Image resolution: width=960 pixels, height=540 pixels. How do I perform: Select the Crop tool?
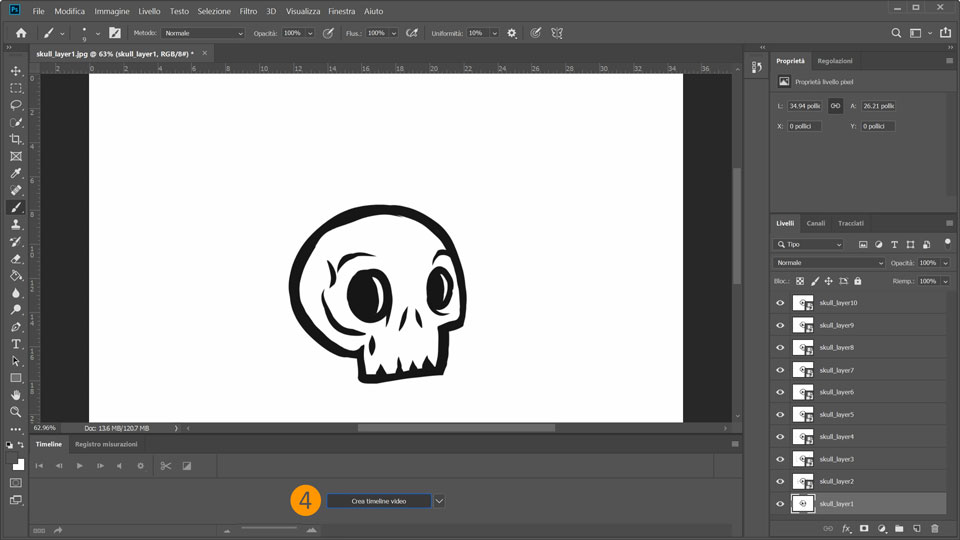tap(16, 139)
